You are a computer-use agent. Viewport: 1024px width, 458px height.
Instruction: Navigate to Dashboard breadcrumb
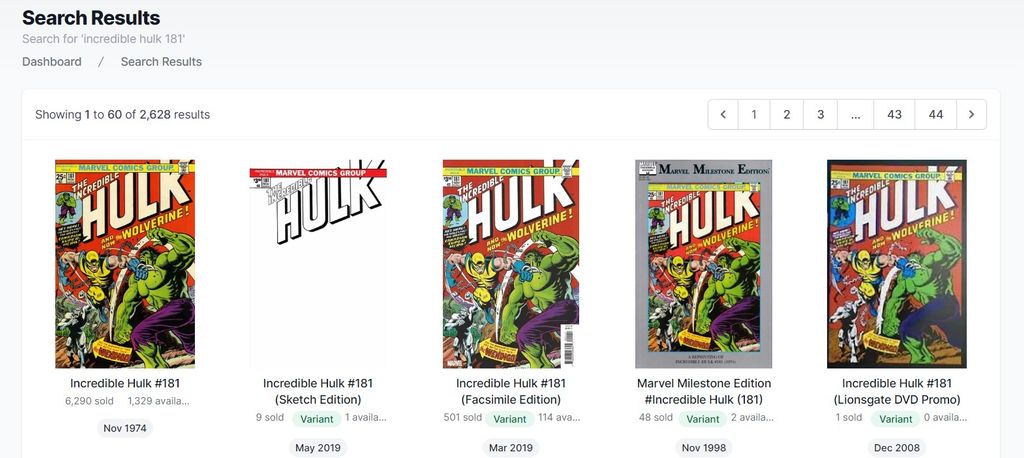coord(52,61)
